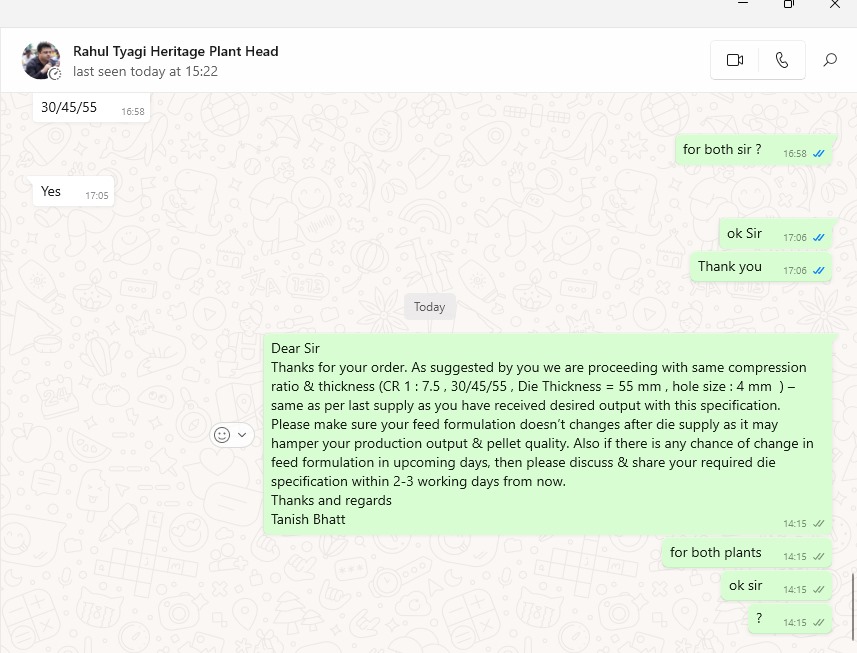This screenshot has width=857, height=653.
Task: Click blue read ticks on "for both sir ?"
Action: (x=819, y=154)
